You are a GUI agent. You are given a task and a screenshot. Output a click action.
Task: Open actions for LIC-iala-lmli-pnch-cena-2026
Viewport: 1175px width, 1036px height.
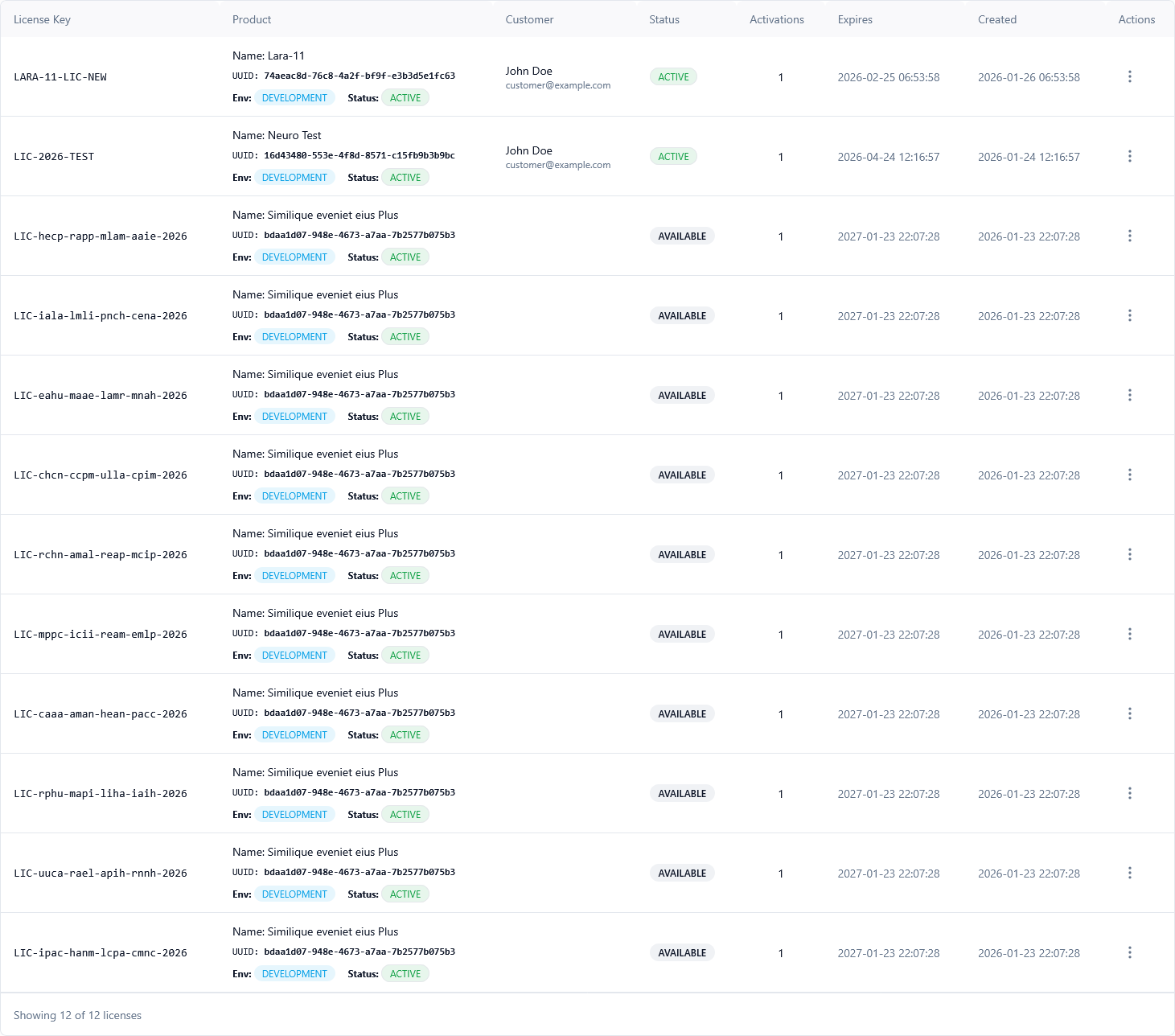click(1130, 315)
